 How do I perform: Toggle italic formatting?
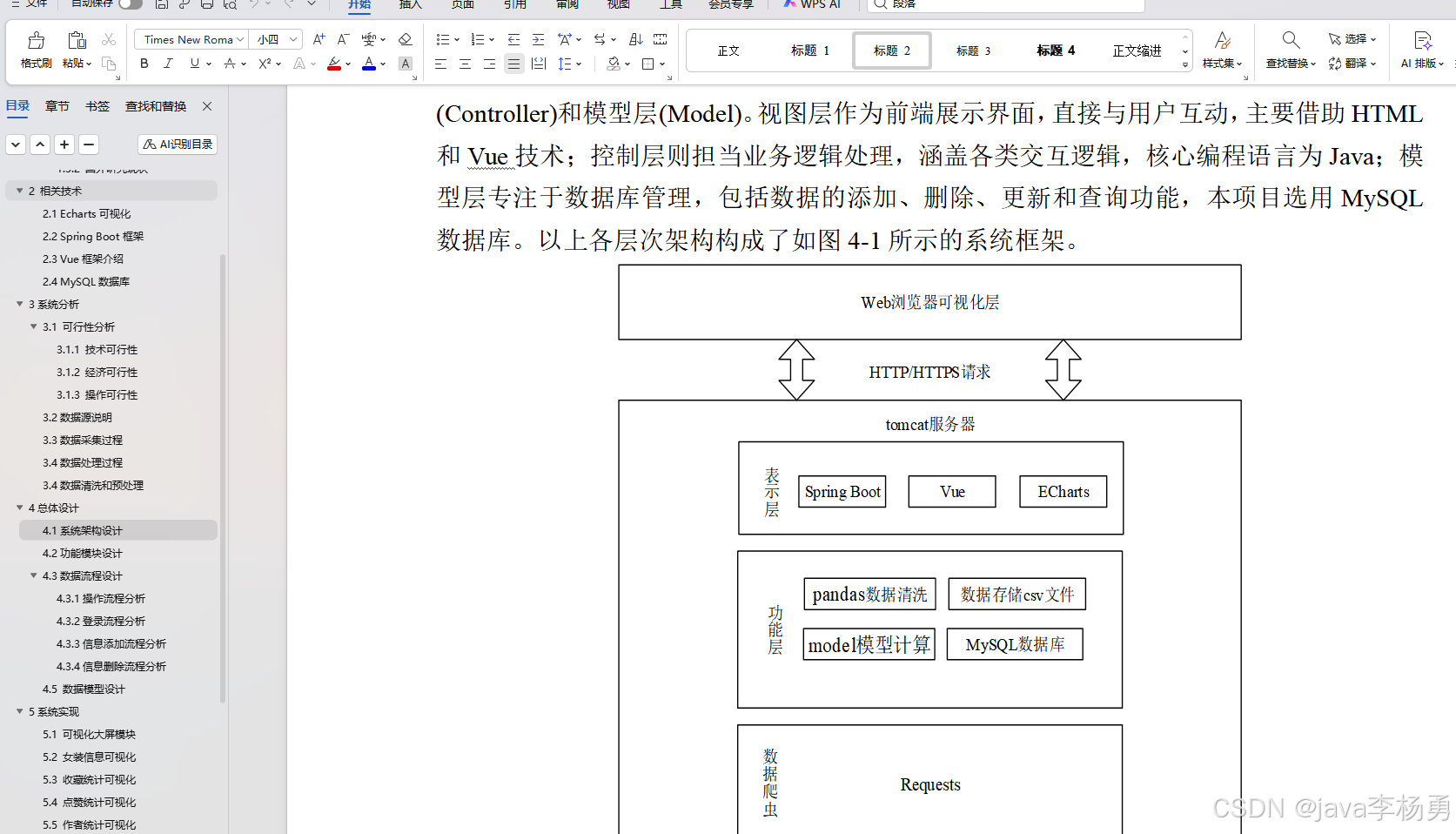pos(168,64)
